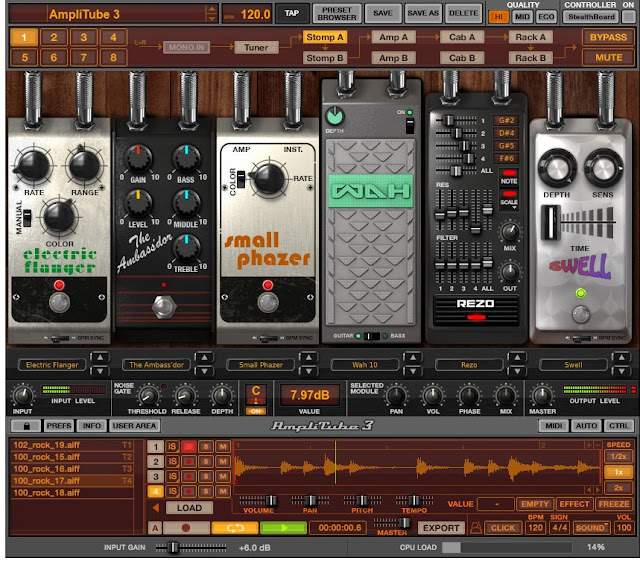Toggle the Rezo NOTE button
Image resolution: width=640 pixels, height=564 pixels.
pyautogui.click(x=509, y=177)
